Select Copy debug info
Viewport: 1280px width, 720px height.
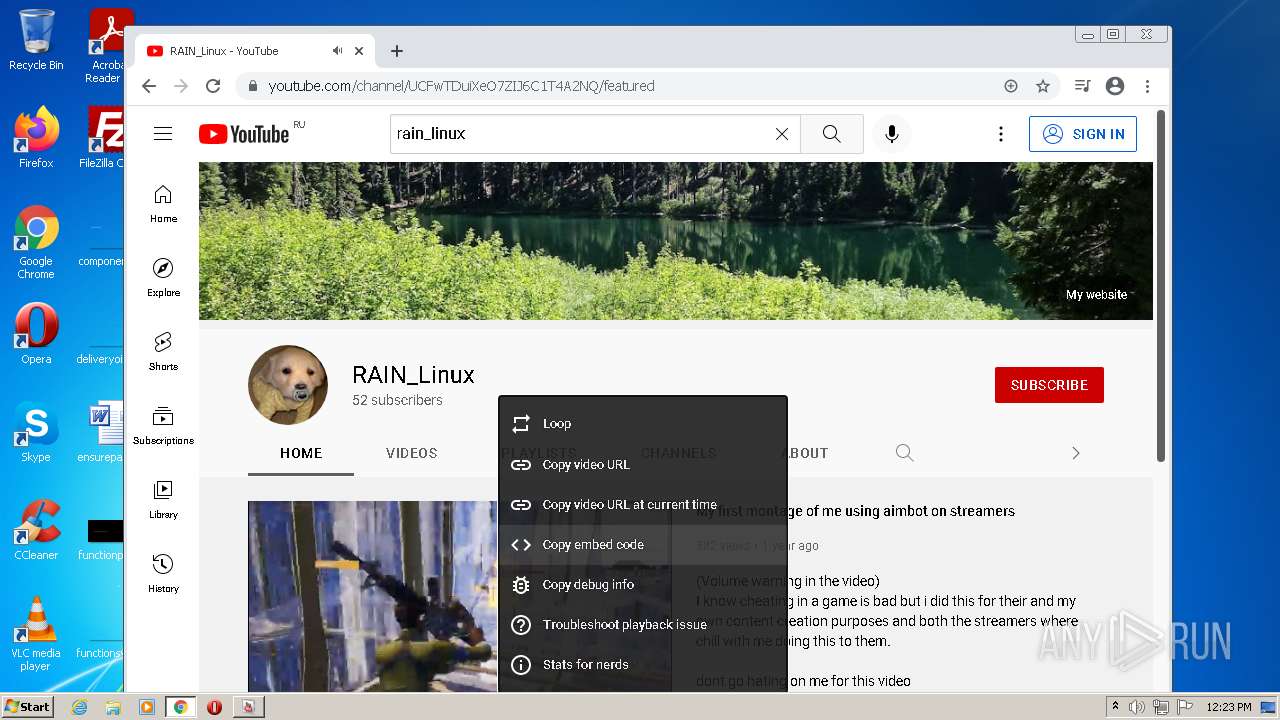coord(643,585)
